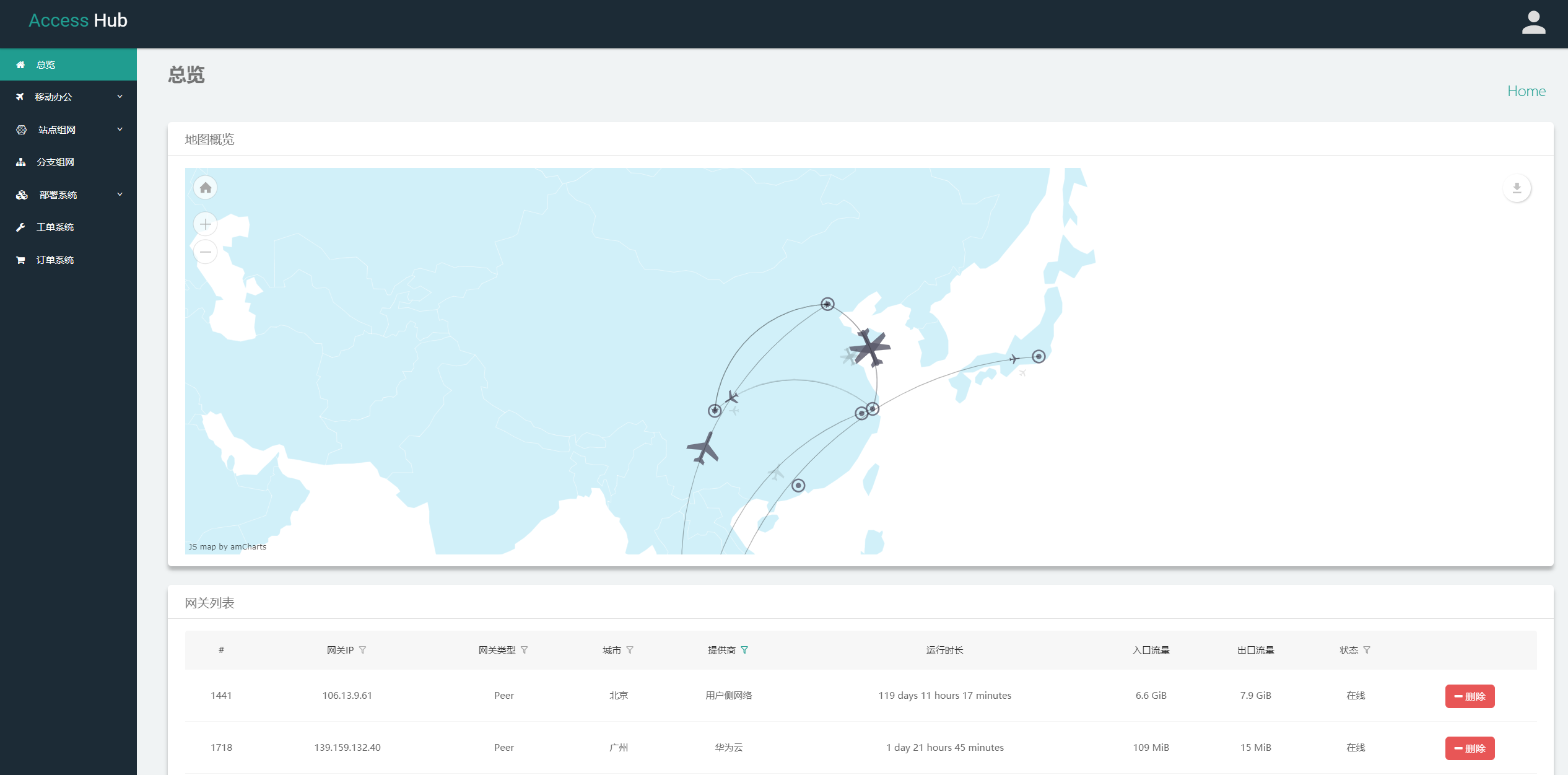Filter by 网关IP column funnel icon
This screenshot has width=1568, height=775.
[363, 650]
